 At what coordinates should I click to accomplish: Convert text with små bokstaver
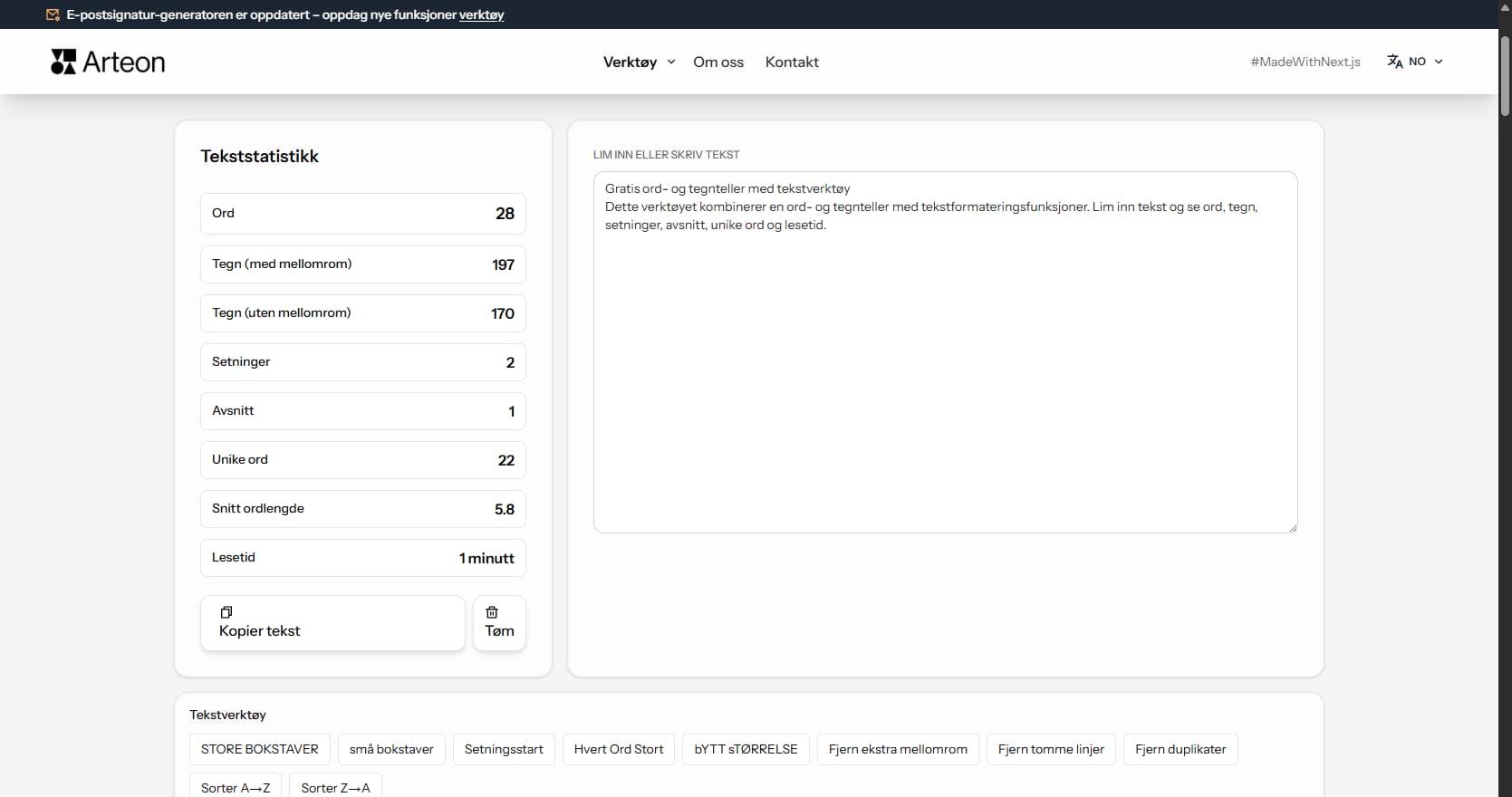point(391,749)
